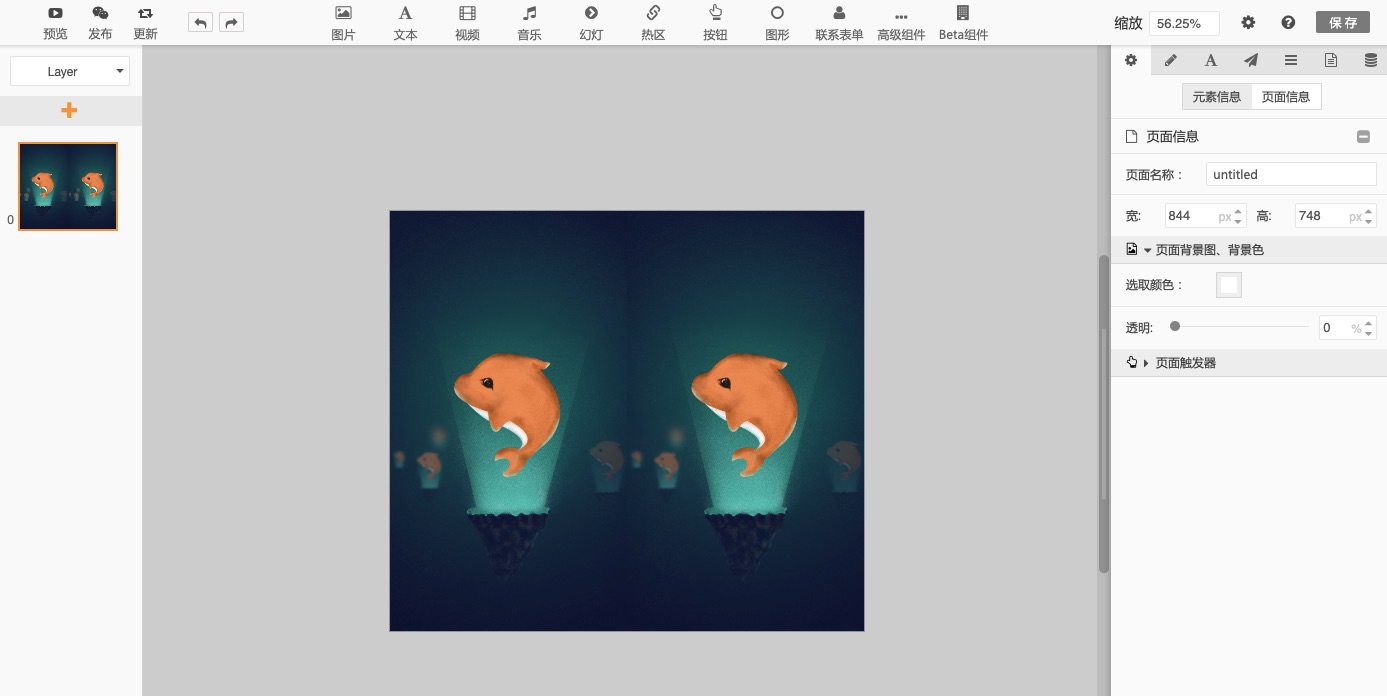Select the 页面信息 page info tab

[1286, 97]
